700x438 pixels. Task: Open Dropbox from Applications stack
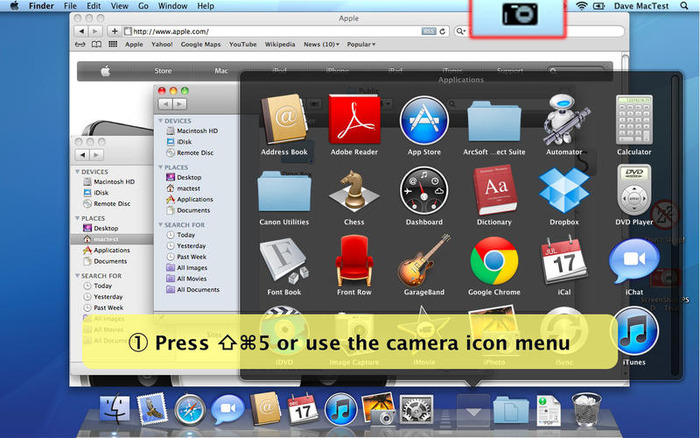(564, 191)
